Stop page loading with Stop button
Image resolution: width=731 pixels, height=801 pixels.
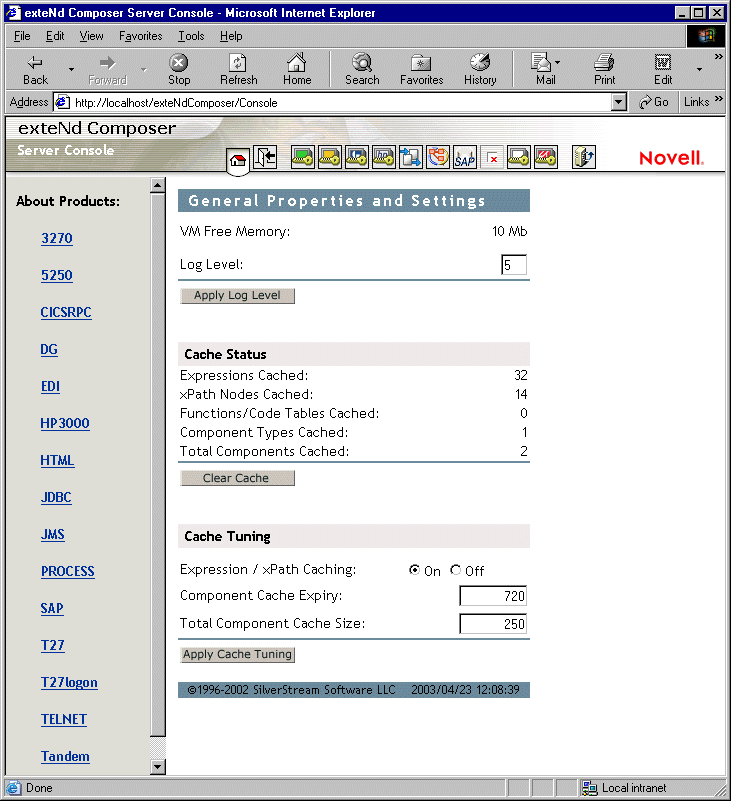coord(179,69)
